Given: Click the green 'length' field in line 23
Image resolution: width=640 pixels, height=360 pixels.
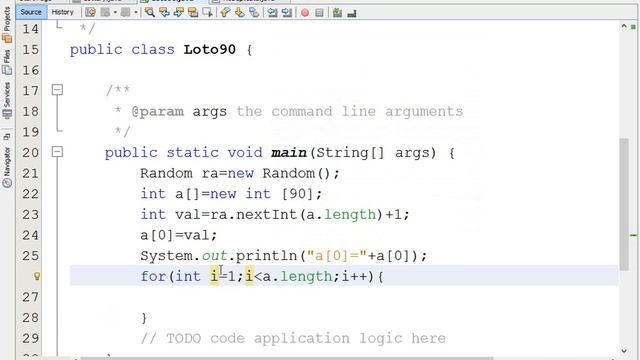Looking at the screenshot, I should coord(350,215).
